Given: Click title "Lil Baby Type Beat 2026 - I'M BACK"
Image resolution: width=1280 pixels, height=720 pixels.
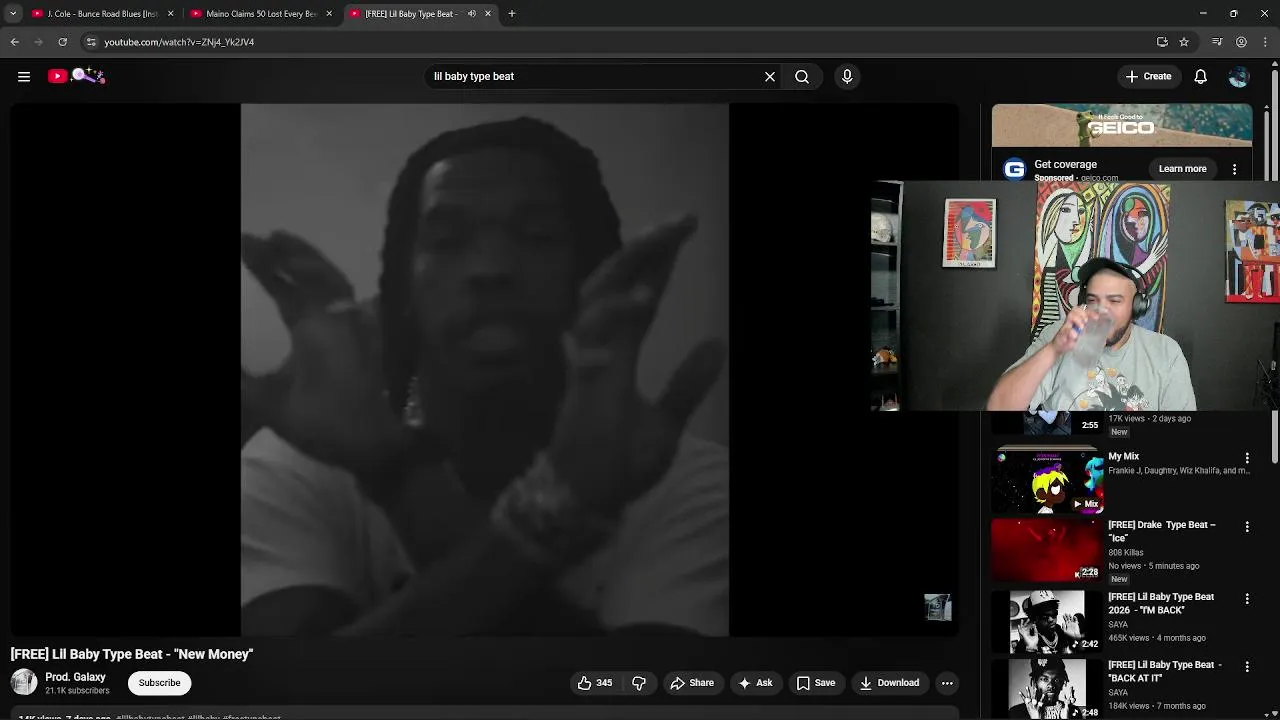Looking at the screenshot, I should [1161, 603].
